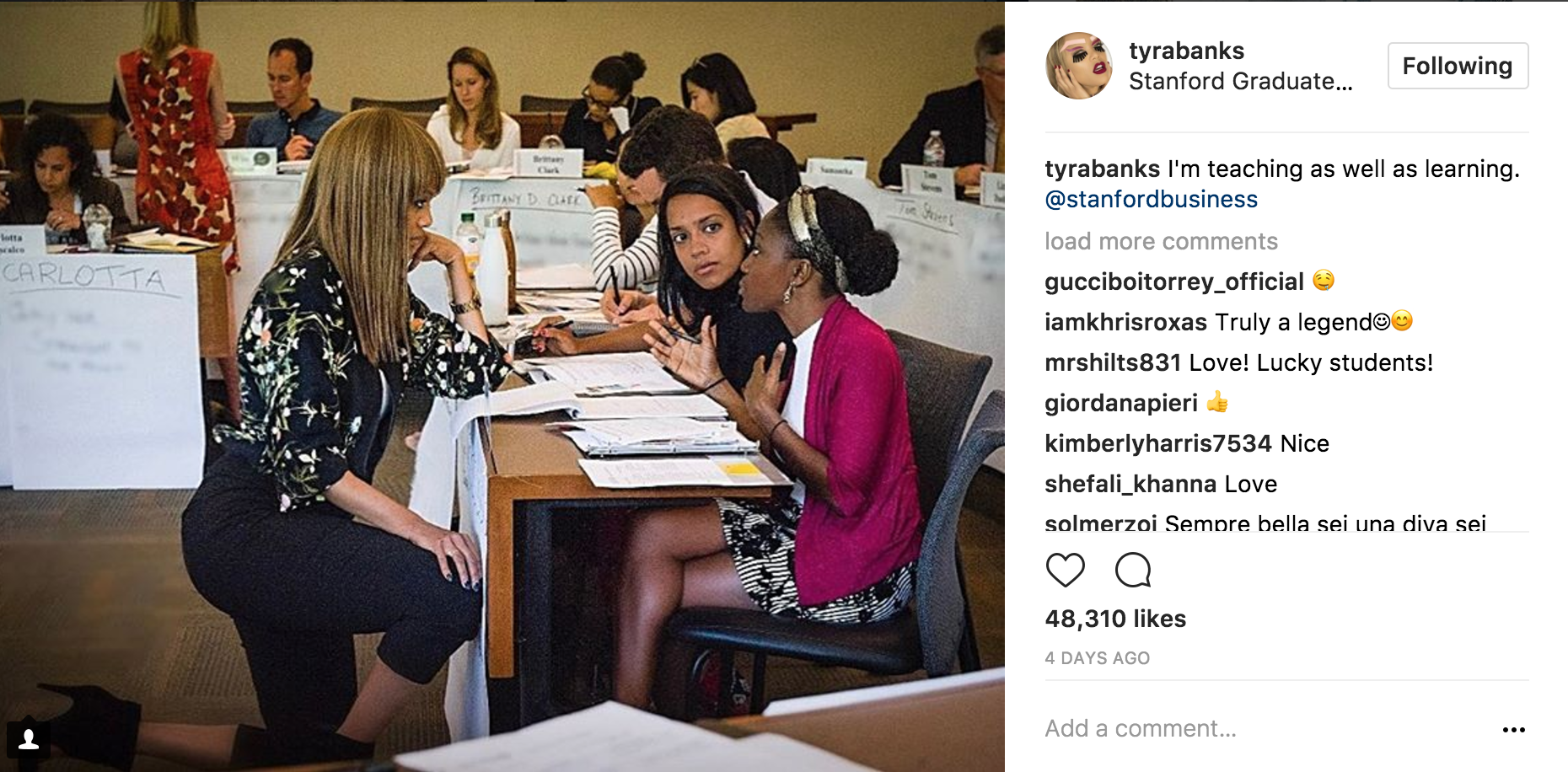Open Stanford Graduate location link
Viewport: 1568px width, 772px height.
click(x=1240, y=82)
